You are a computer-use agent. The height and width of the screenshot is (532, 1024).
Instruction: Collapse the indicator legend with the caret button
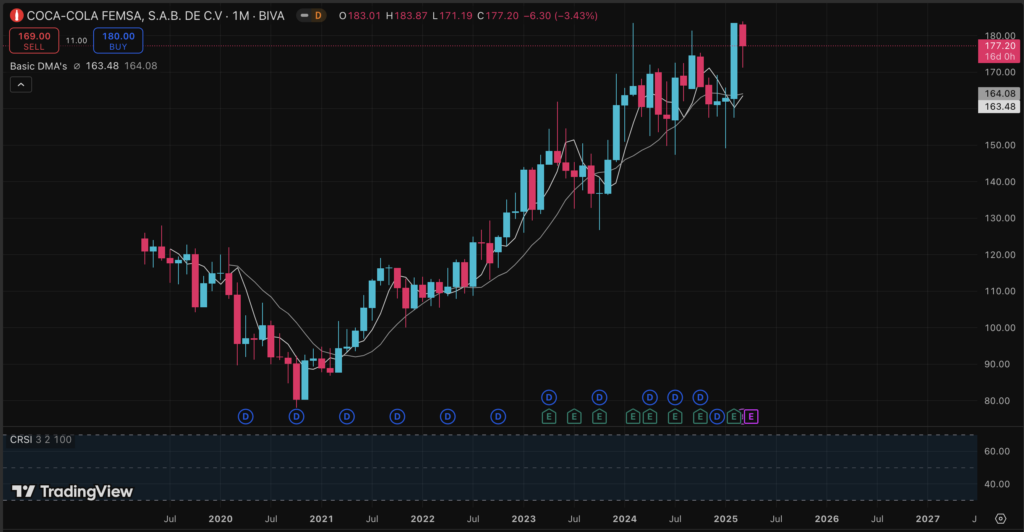click(x=21, y=85)
